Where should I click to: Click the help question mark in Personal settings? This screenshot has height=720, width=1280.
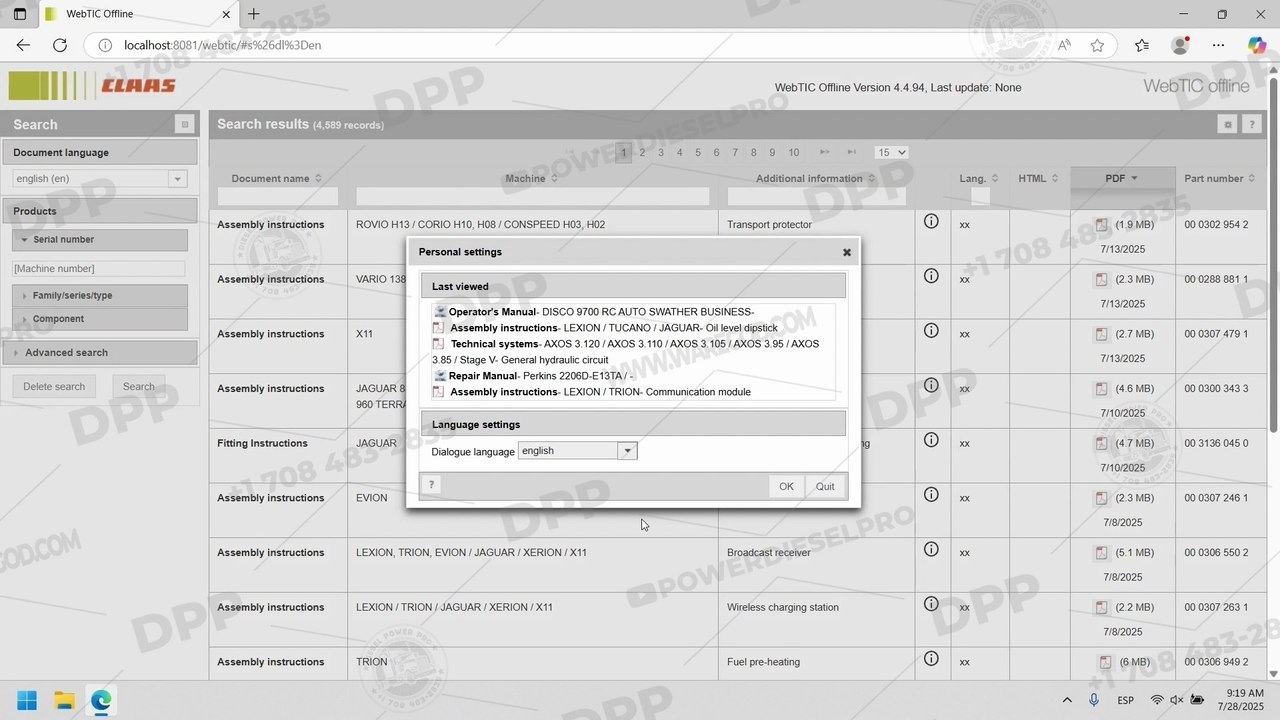tap(431, 485)
